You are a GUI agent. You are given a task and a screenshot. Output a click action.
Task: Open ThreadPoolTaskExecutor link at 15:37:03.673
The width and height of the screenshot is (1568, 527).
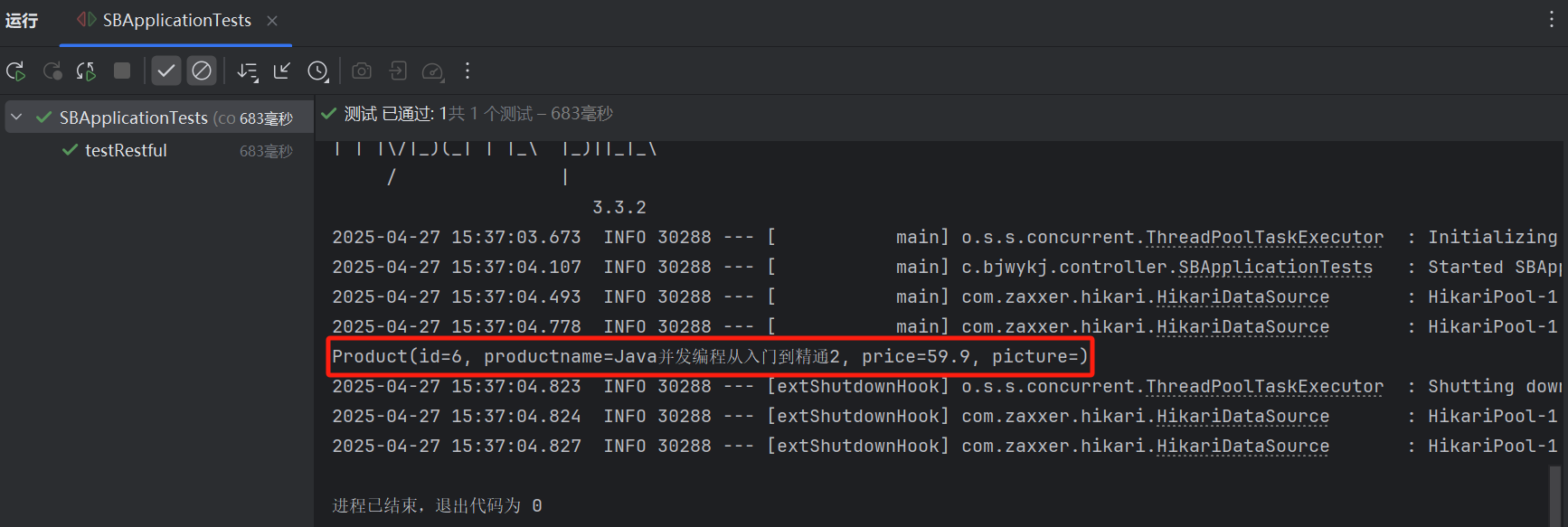[1264, 238]
